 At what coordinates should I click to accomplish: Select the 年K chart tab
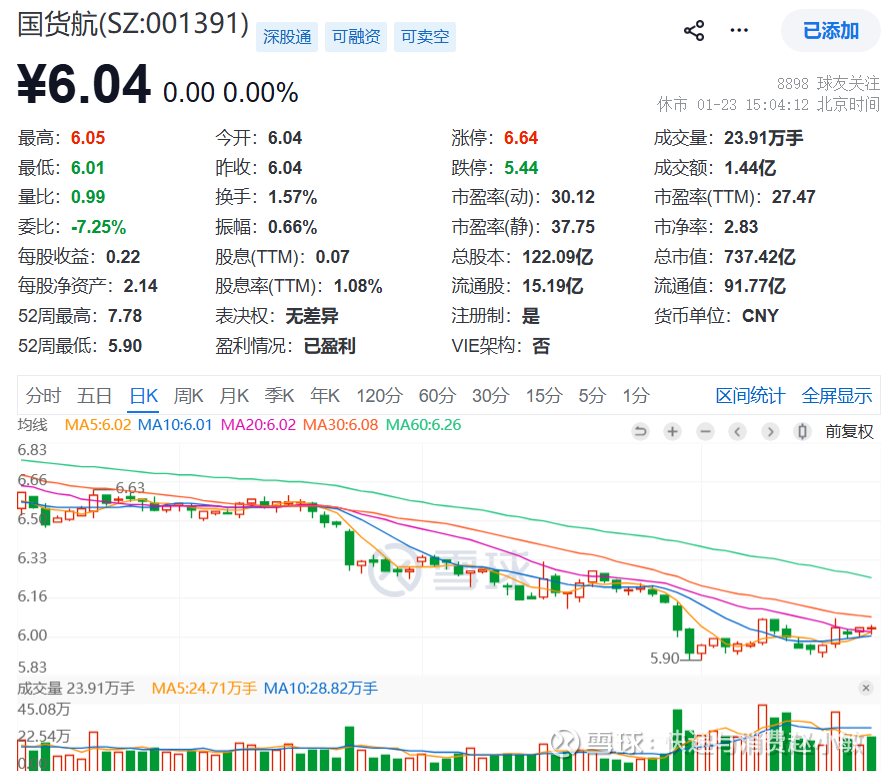(x=325, y=395)
